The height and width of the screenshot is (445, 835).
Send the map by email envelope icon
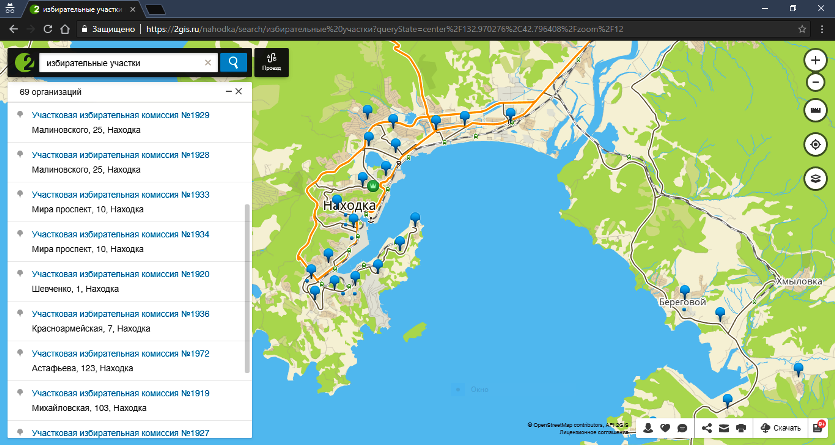point(724,428)
